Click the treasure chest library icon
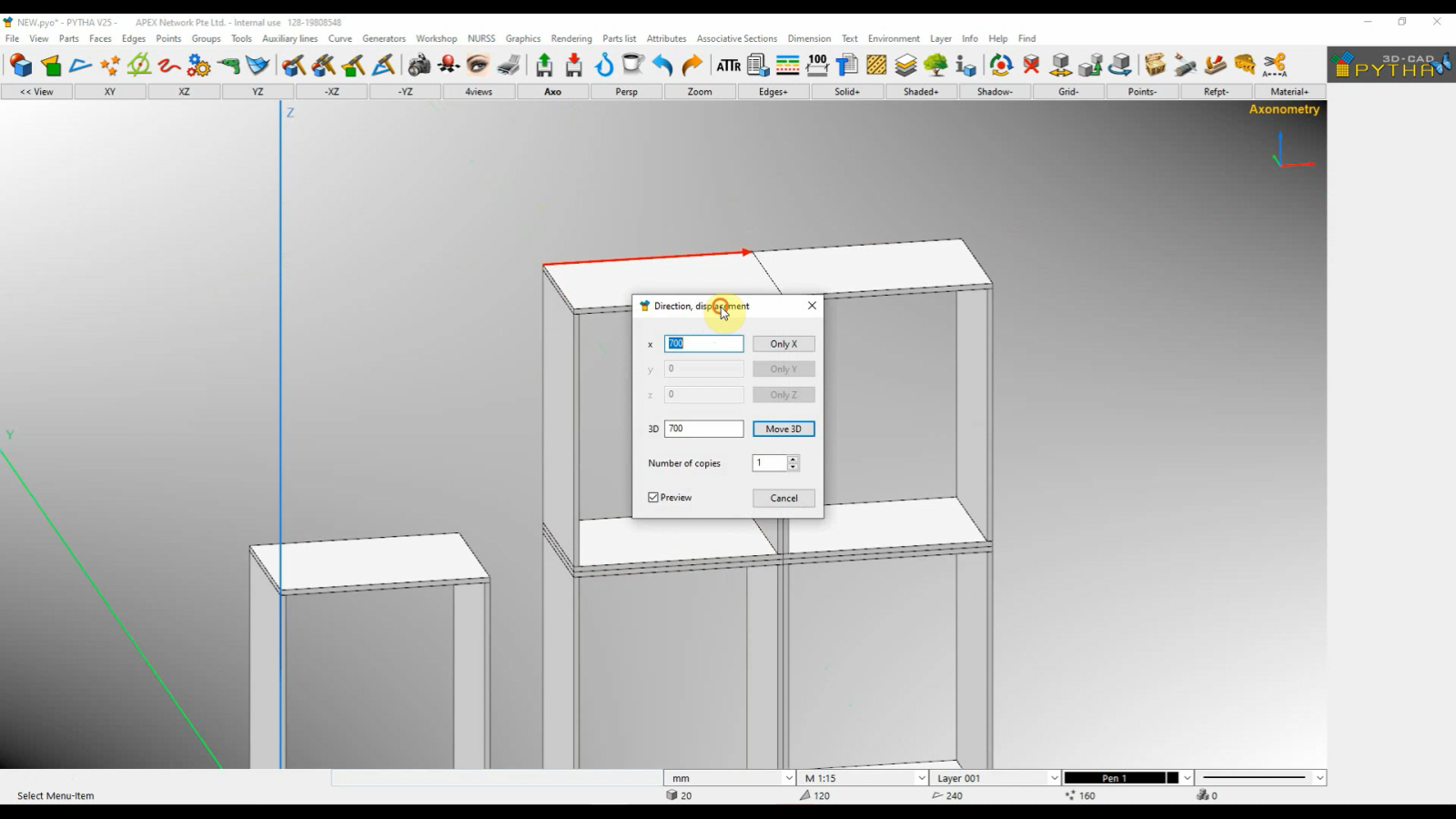The height and width of the screenshot is (819, 1456). click(1155, 66)
